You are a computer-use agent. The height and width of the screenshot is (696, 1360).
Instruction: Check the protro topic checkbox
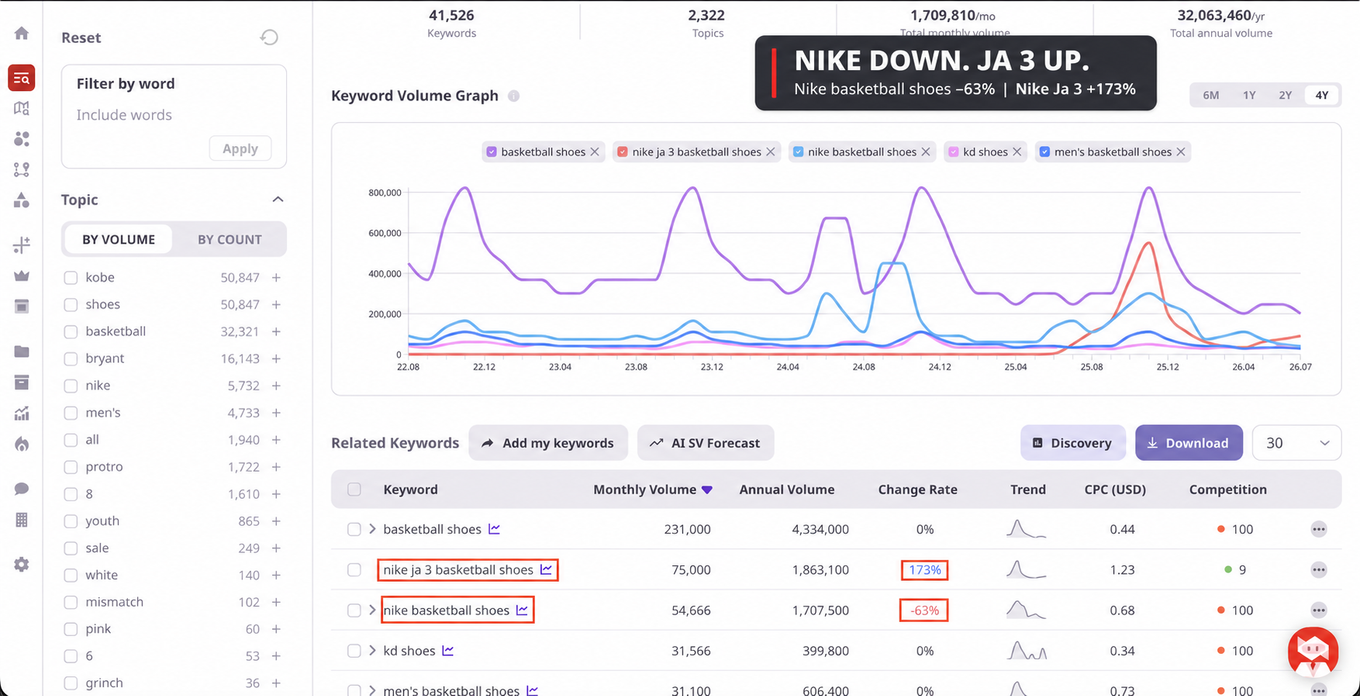(x=70, y=467)
